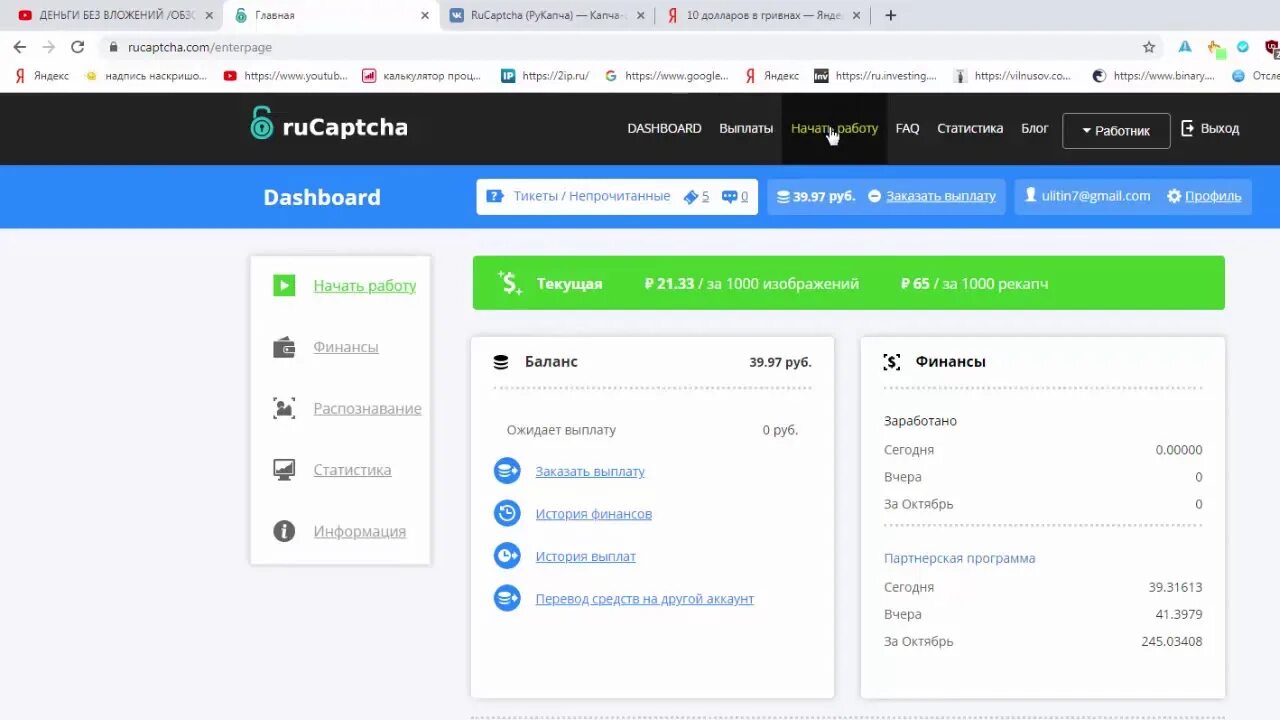Image resolution: width=1280 pixels, height=720 pixels.
Task: Click the tickets question mark icon
Action: (495, 196)
